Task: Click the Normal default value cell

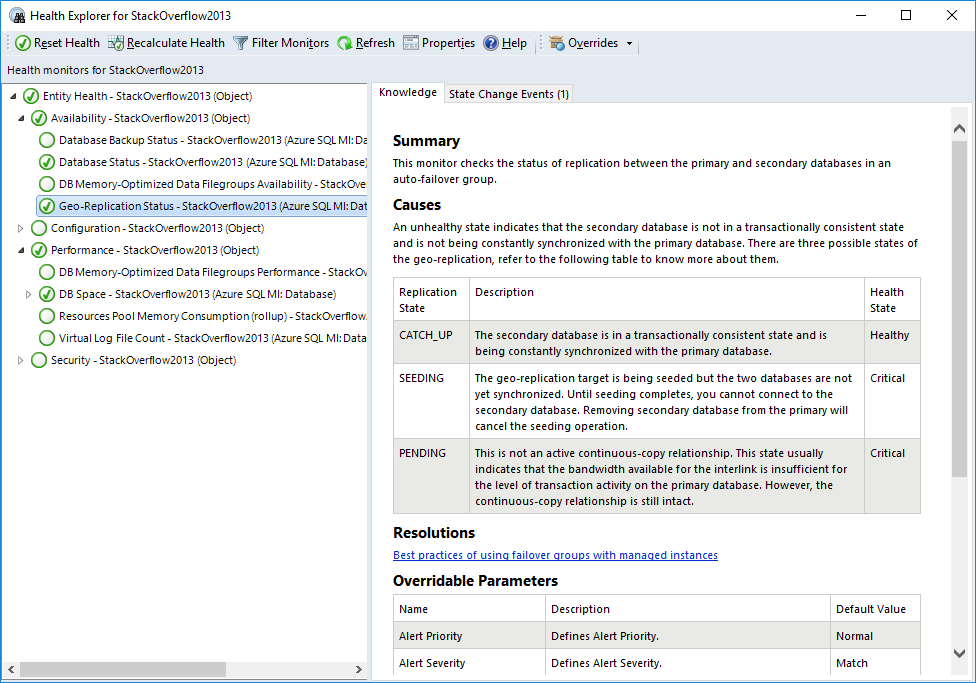Action: [875, 636]
